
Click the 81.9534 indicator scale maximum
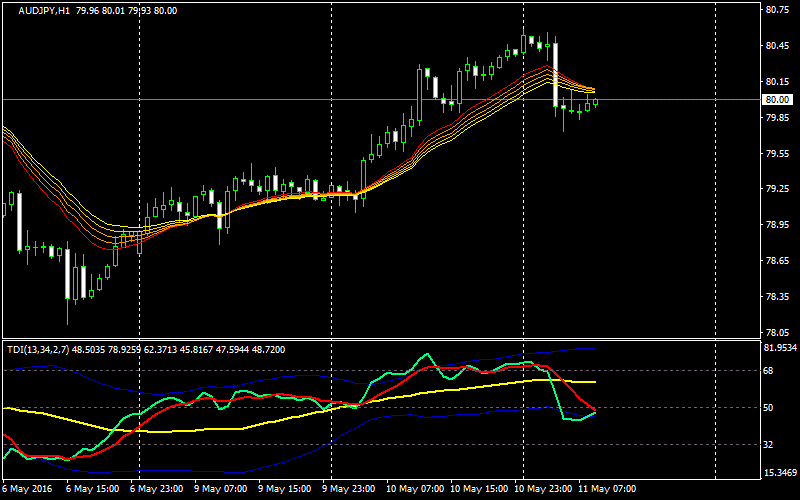click(x=778, y=348)
